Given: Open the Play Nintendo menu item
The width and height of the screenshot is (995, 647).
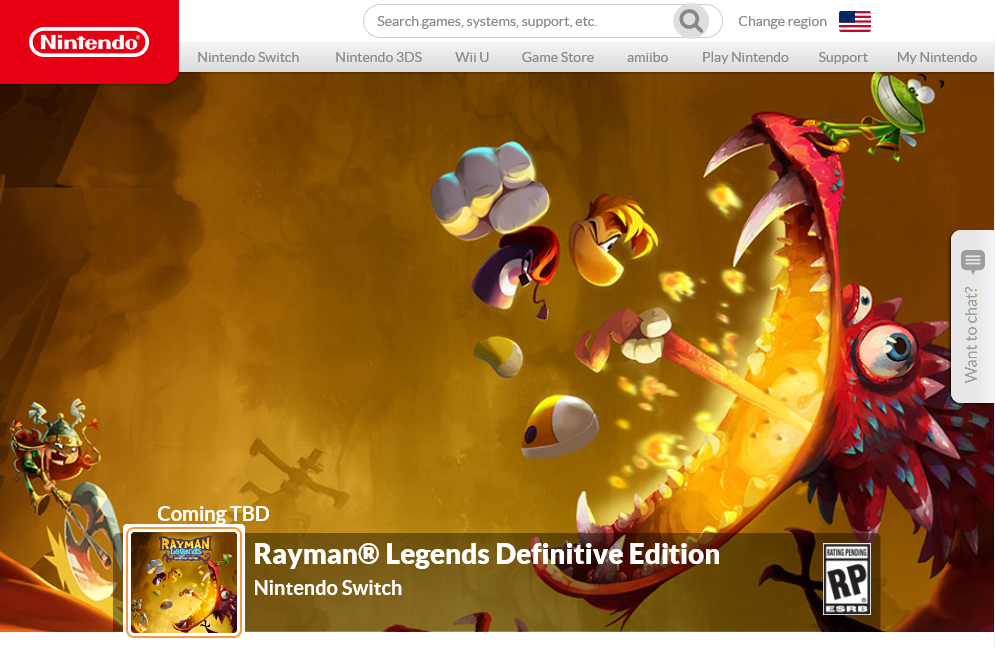Looking at the screenshot, I should tap(745, 57).
